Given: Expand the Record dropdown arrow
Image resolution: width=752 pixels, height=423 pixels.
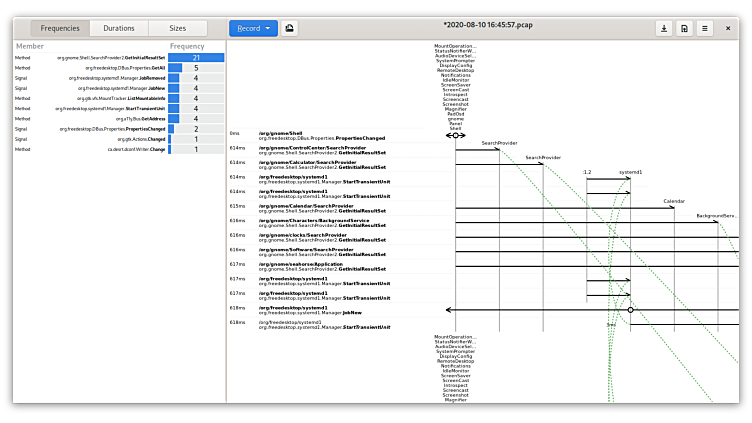Looking at the screenshot, I should [269, 28].
